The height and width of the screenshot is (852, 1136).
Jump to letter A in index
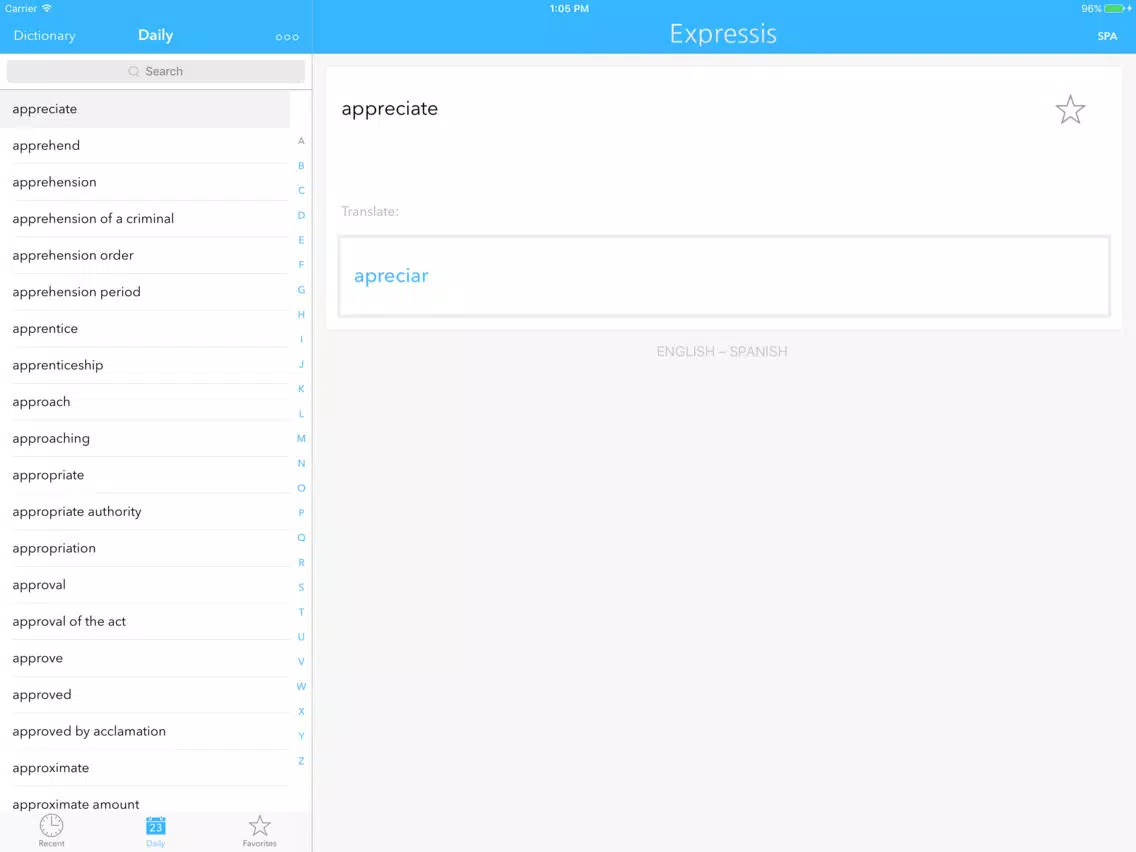click(x=301, y=141)
